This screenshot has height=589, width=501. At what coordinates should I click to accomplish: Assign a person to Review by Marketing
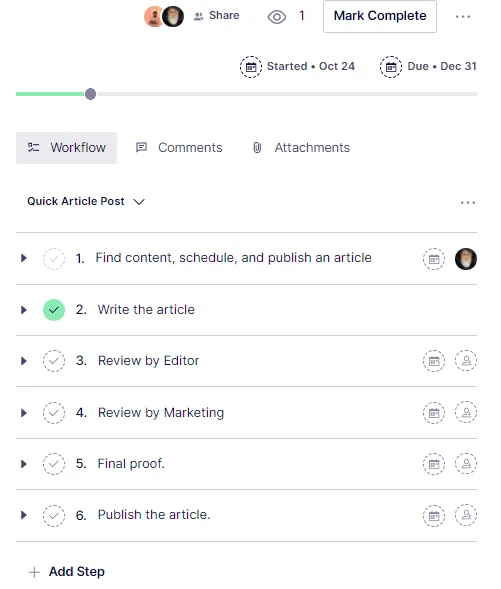(x=466, y=412)
